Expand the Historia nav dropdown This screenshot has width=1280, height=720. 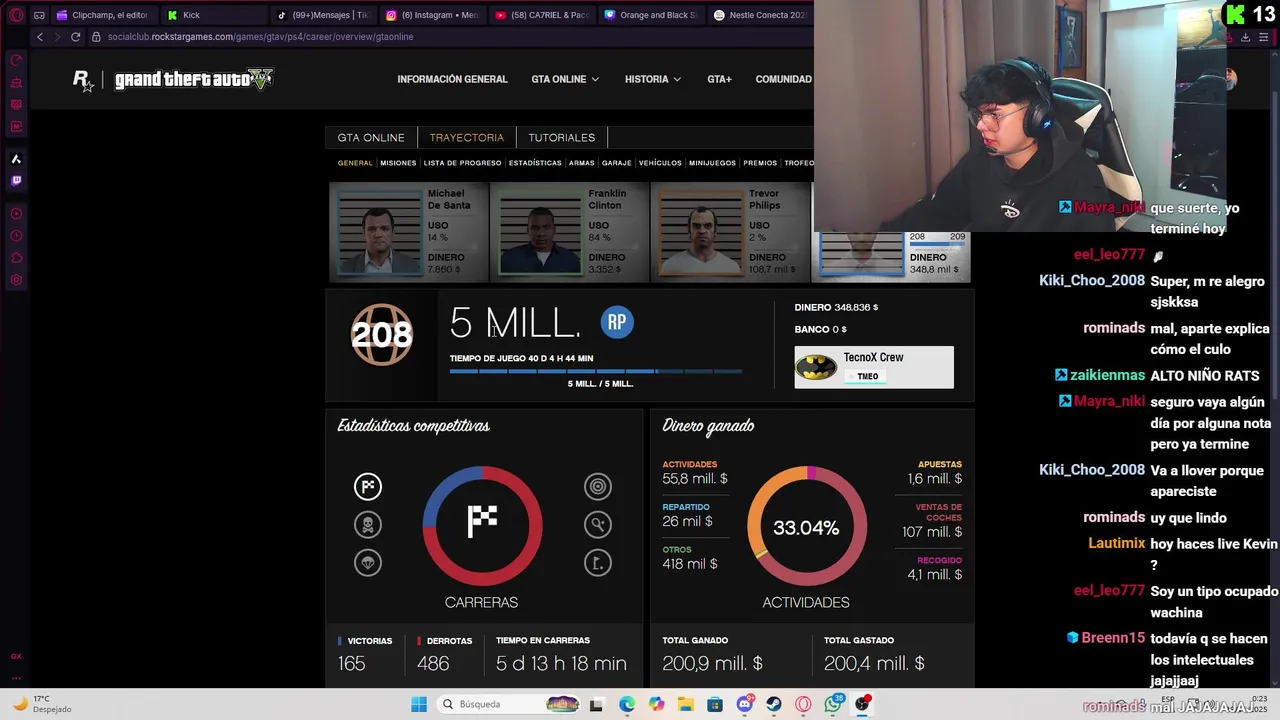[x=653, y=79]
